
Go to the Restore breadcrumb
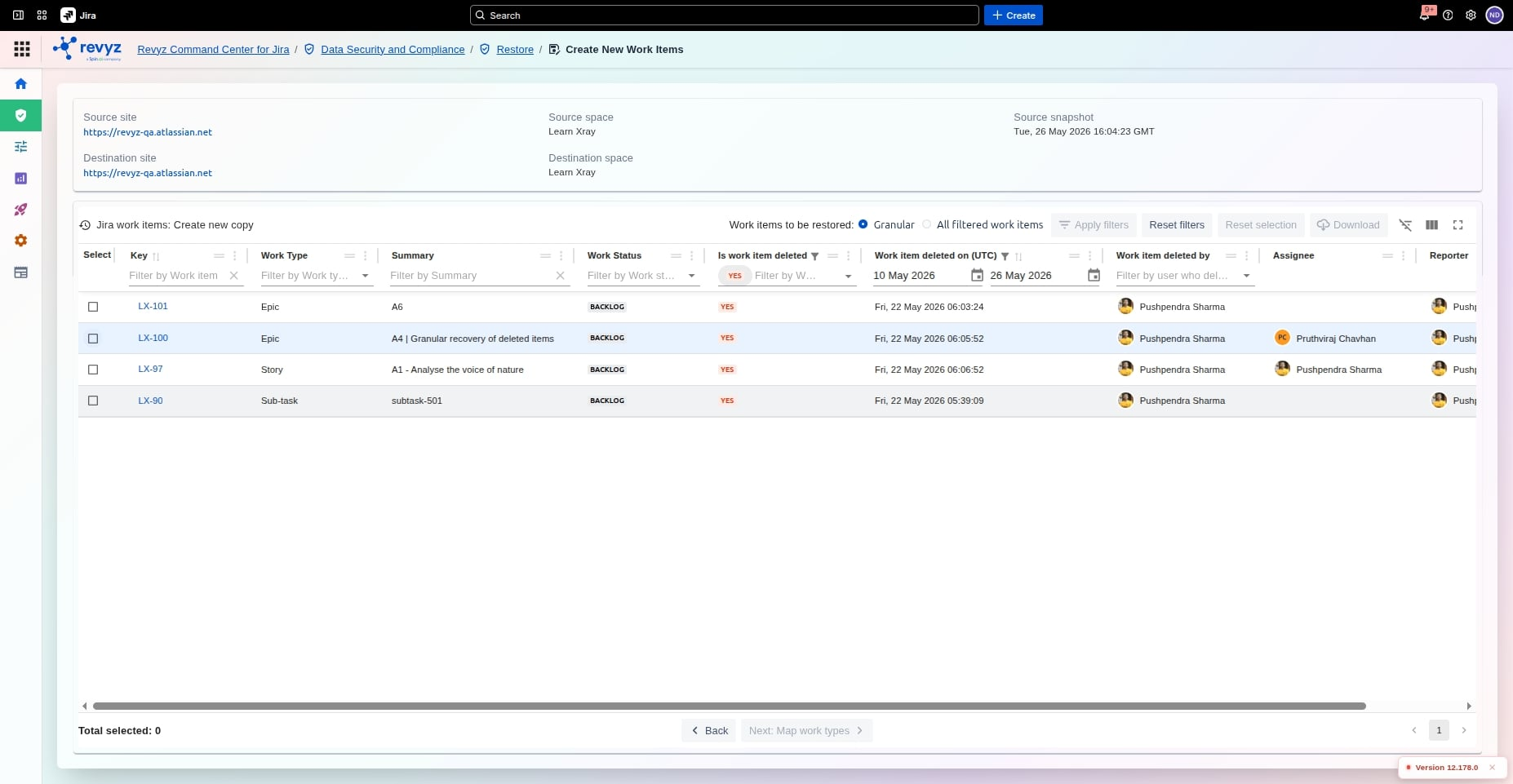point(515,49)
